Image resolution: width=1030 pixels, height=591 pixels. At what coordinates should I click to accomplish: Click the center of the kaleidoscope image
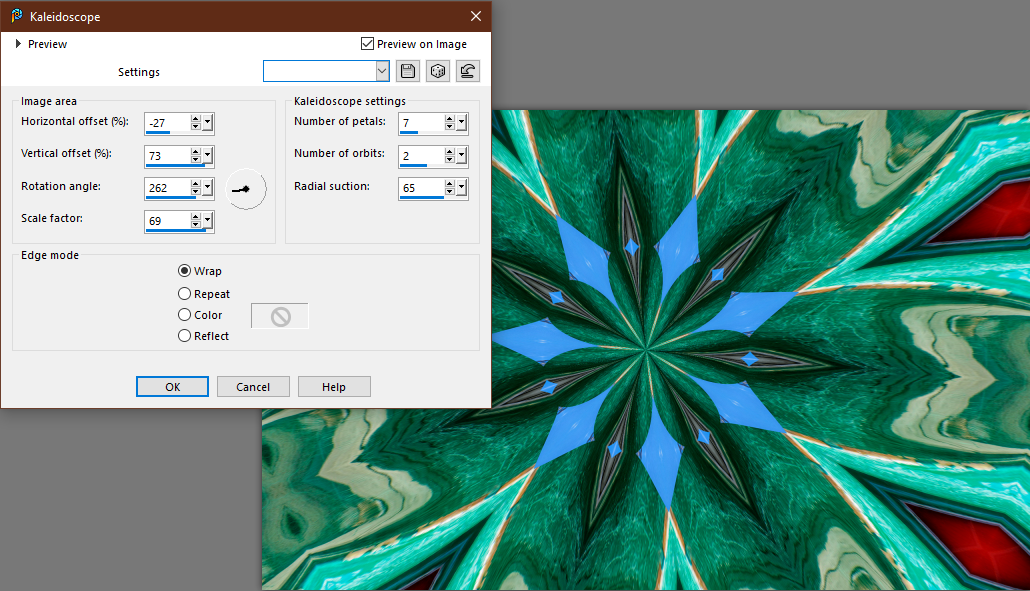click(646, 349)
